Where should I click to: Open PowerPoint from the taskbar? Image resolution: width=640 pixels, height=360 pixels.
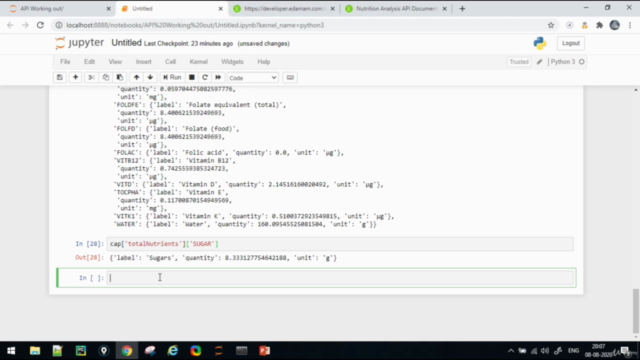point(264,351)
